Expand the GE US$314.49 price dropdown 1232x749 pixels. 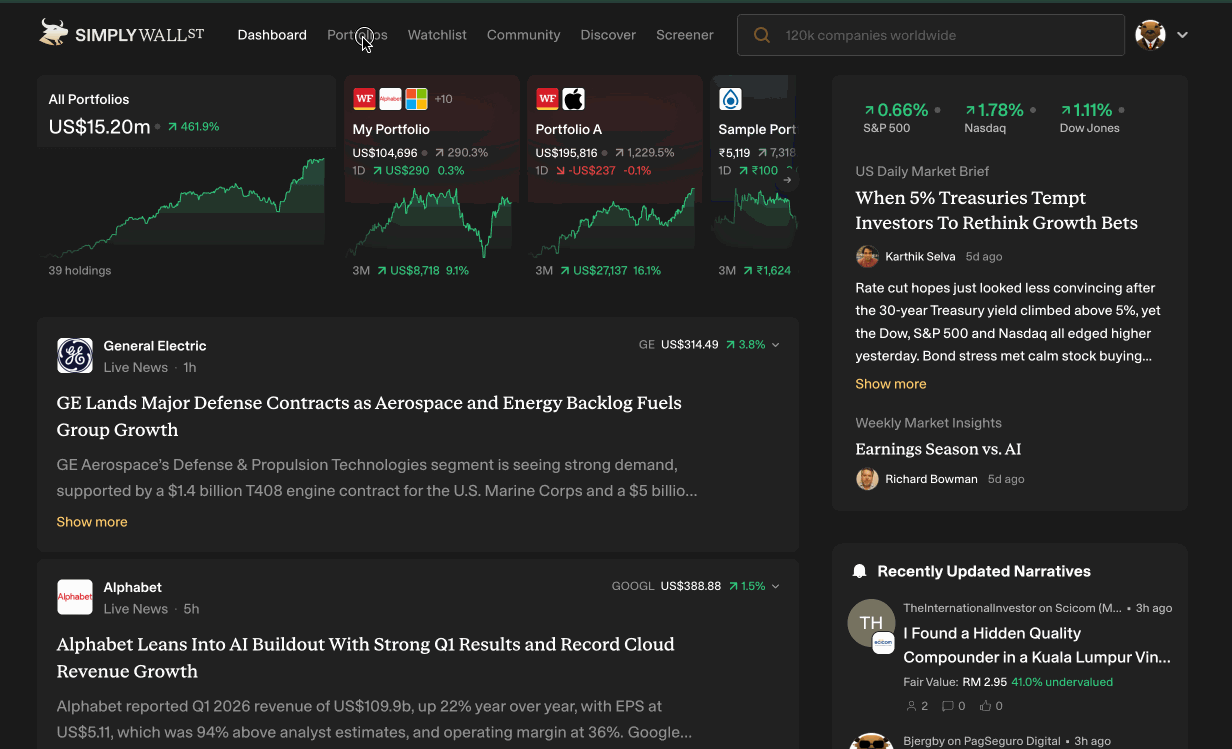pos(775,345)
